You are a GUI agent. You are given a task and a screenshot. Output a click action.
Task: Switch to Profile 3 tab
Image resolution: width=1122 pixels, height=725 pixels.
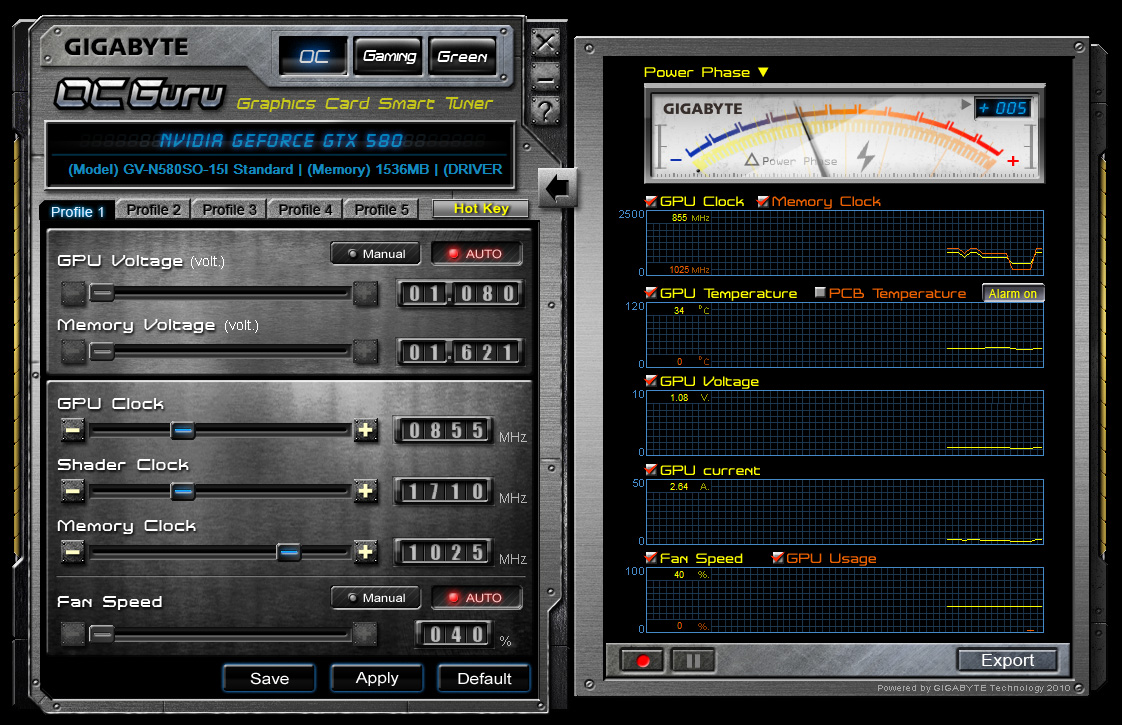(x=229, y=210)
